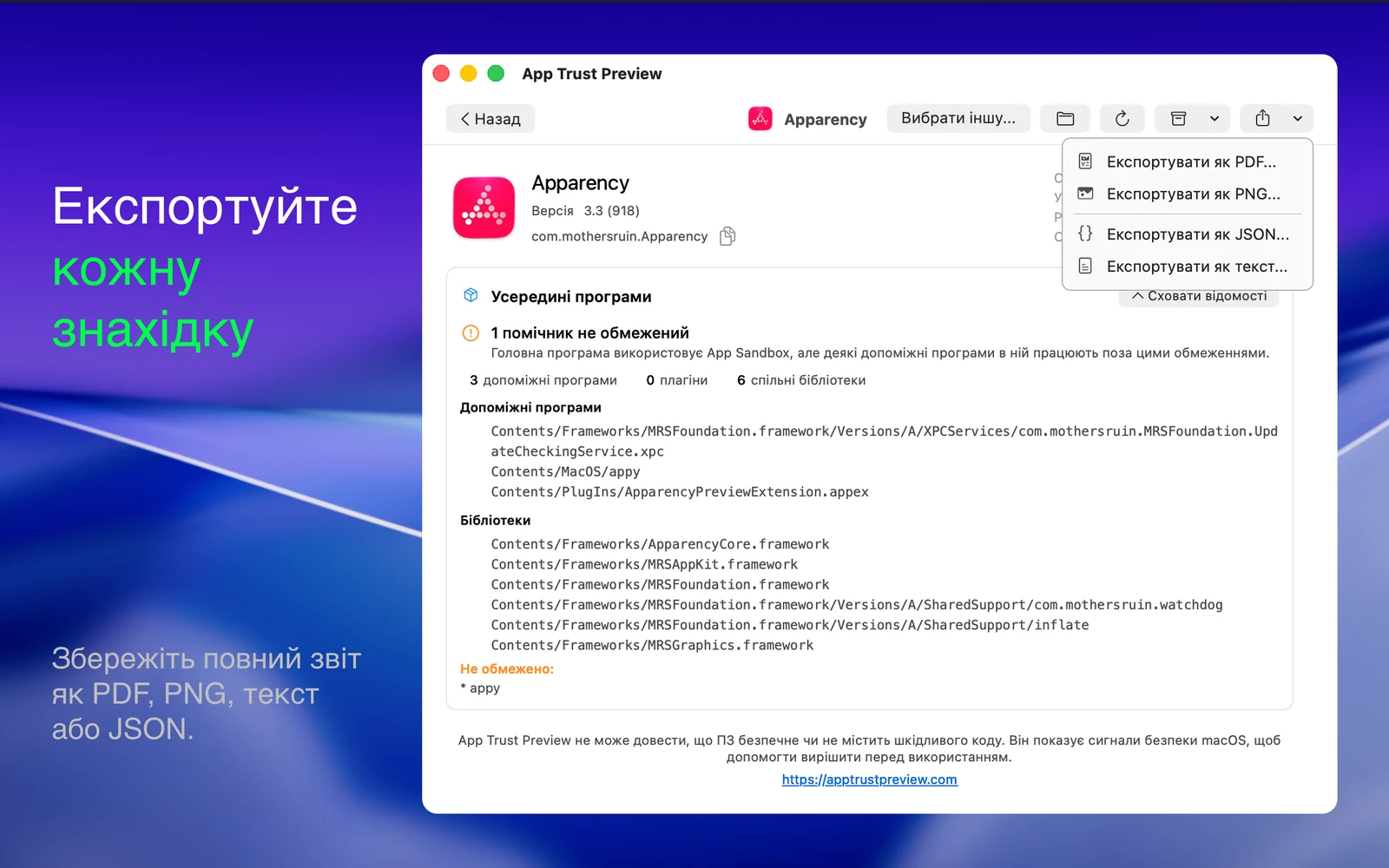Click the Усередині програми section title

point(571,297)
